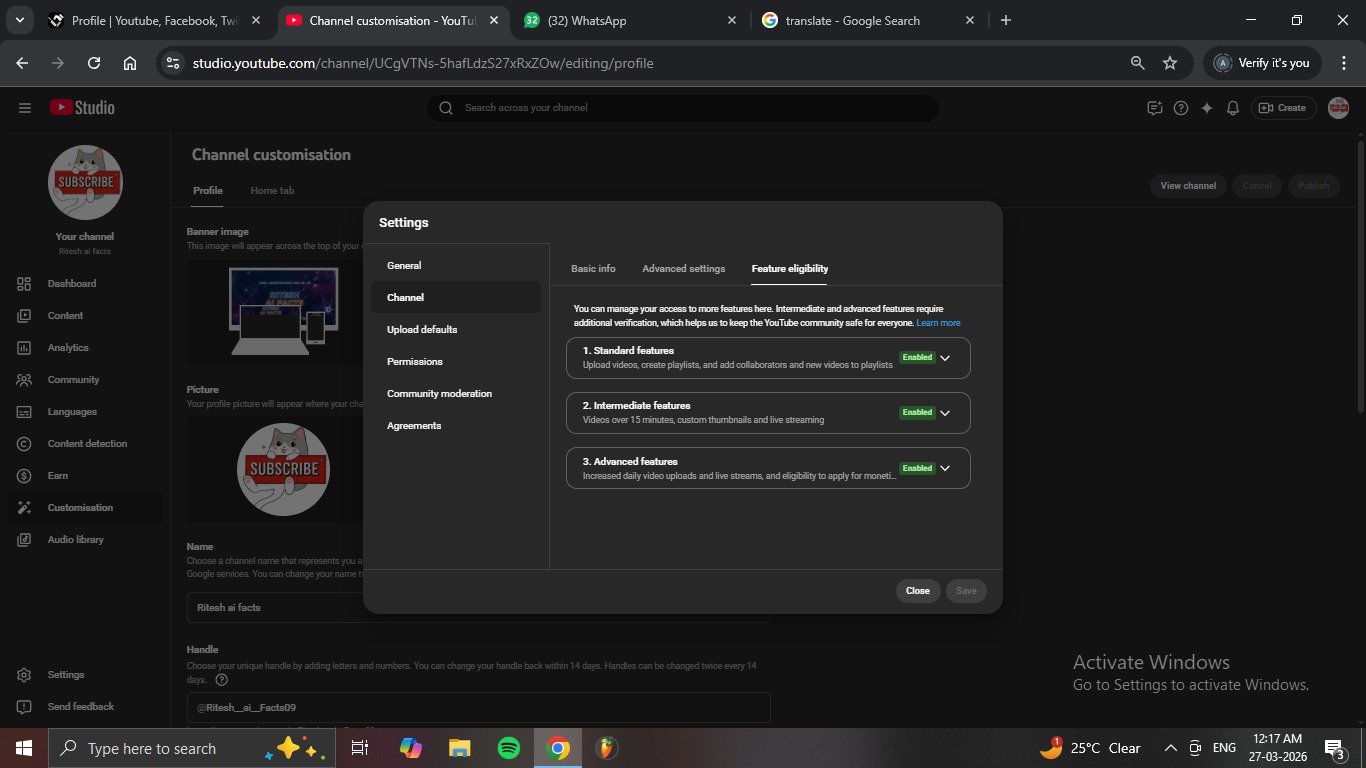1366x768 pixels.
Task: Click the send feedback icon in header
Action: [x=1155, y=108]
